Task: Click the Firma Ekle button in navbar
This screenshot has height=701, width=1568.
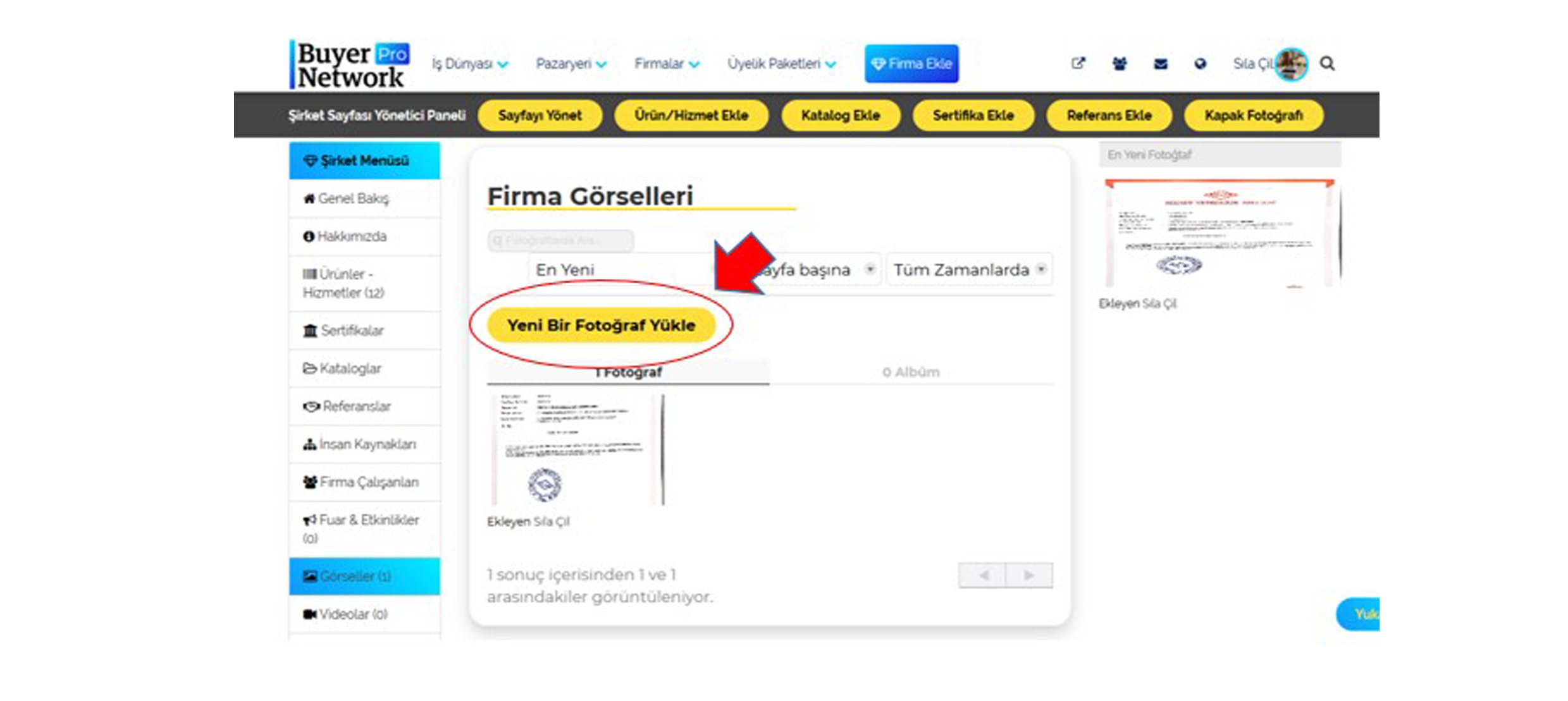Action: tap(911, 63)
